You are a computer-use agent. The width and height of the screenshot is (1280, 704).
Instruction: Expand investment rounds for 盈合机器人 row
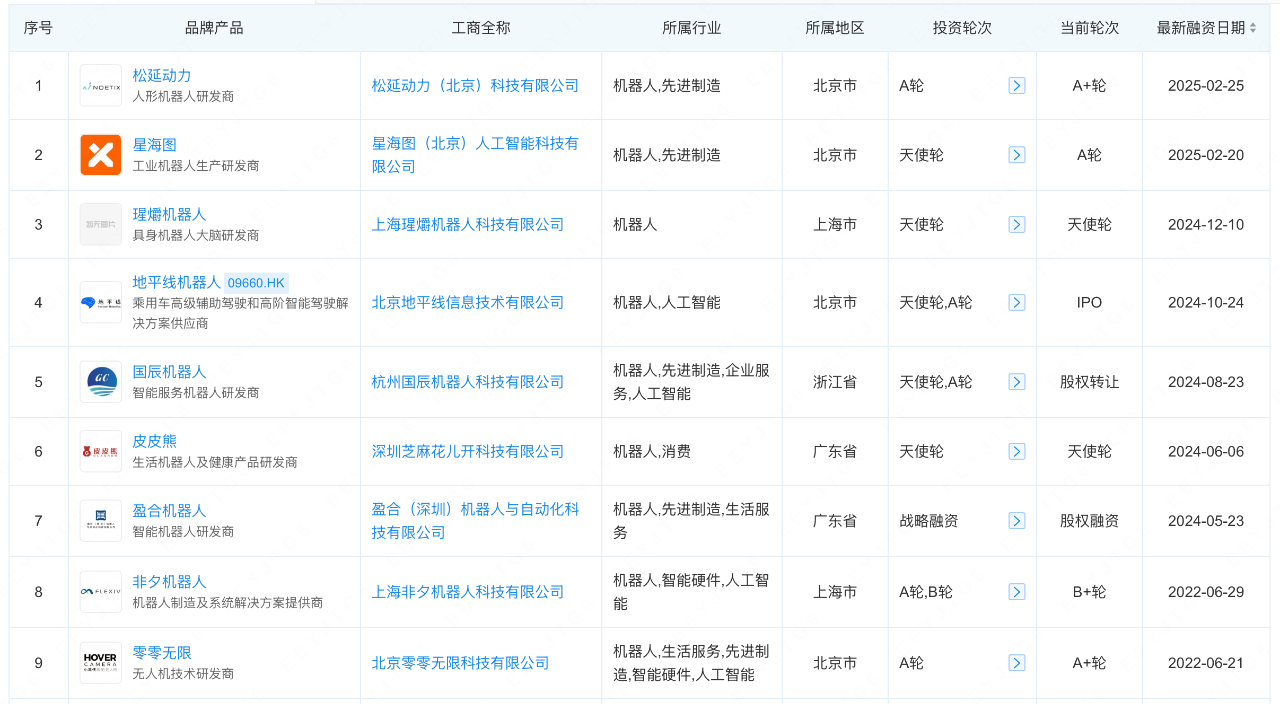[x=1017, y=520]
